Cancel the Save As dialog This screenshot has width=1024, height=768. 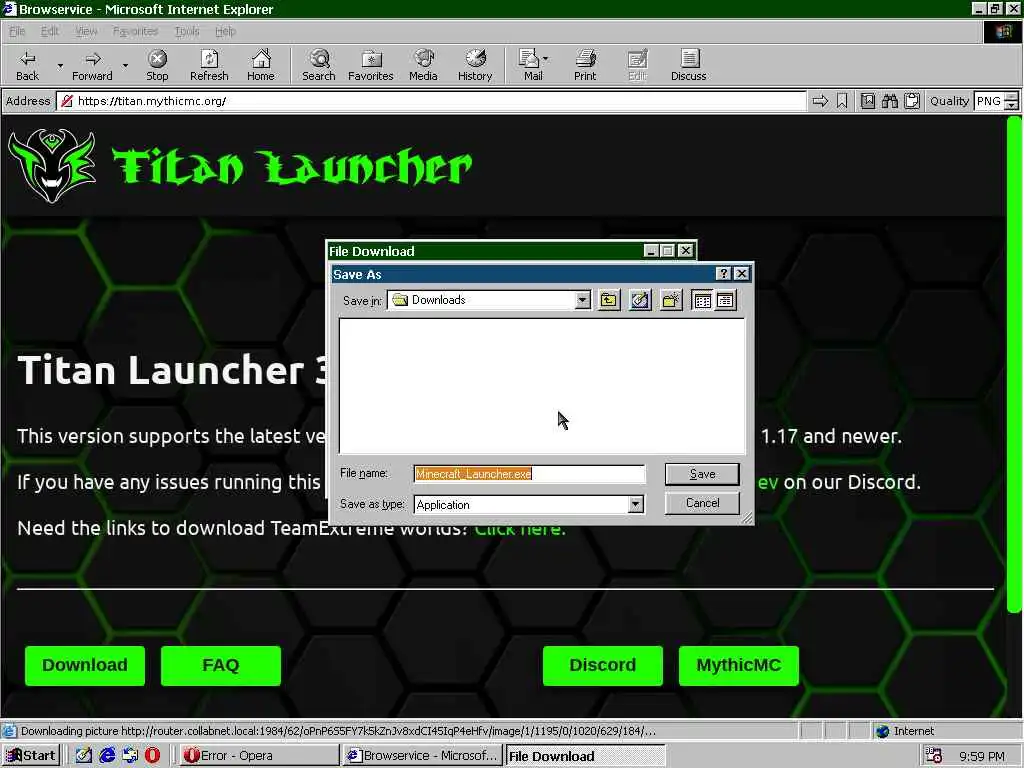pos(702,503)
